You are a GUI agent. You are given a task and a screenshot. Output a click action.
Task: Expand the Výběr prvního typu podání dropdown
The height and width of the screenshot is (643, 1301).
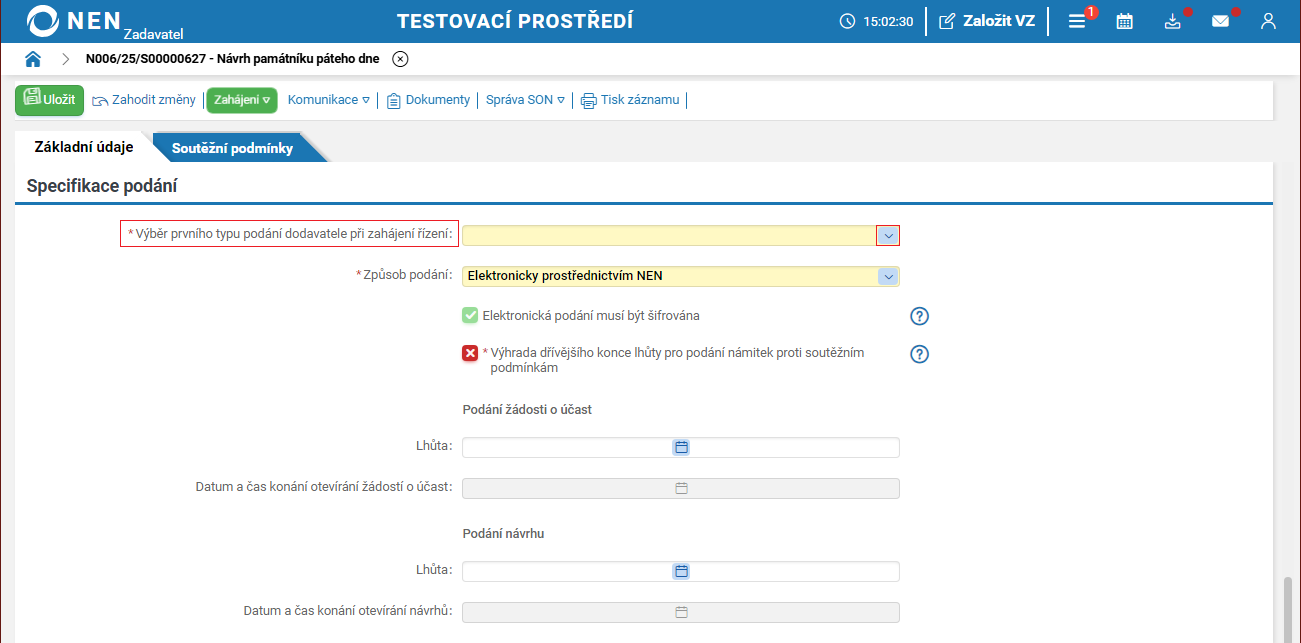coord(888,235)
